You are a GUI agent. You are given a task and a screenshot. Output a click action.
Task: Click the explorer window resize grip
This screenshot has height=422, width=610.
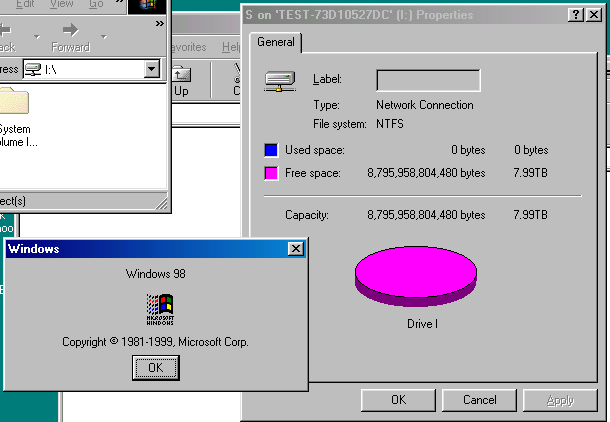click(x=162, y=204)
